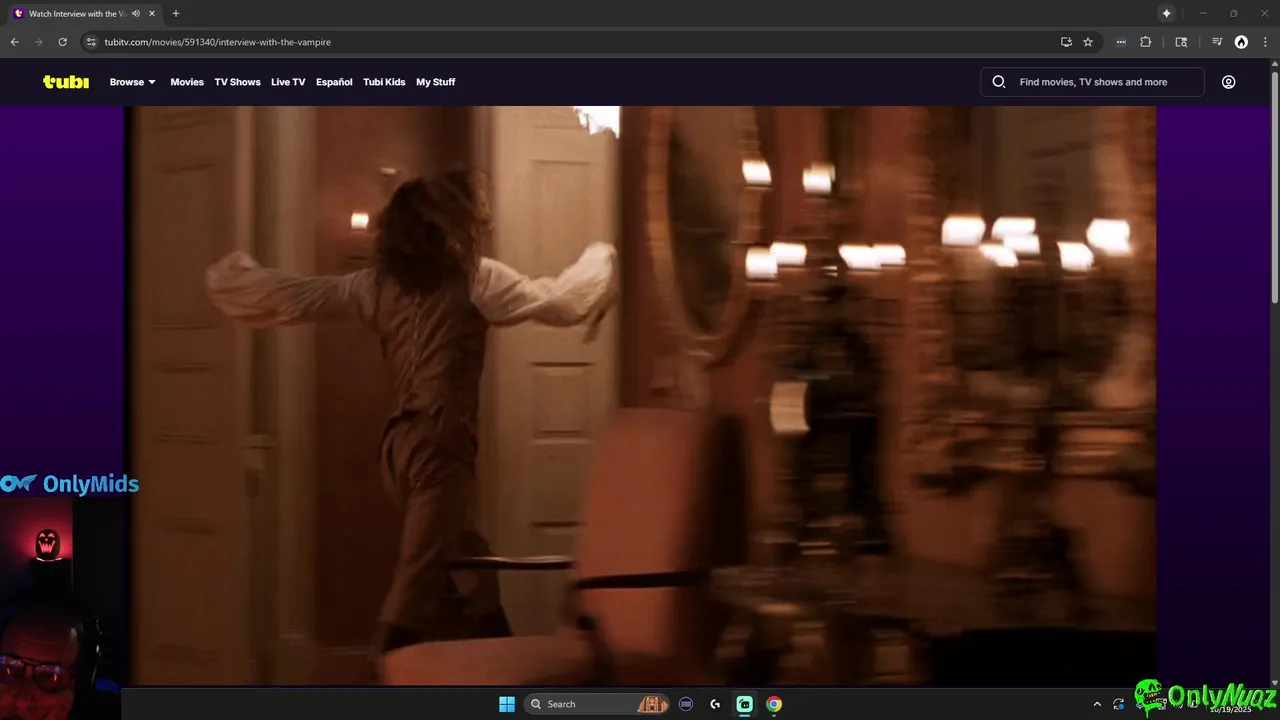Open Chrome three-dot menu
This screenshot has height=720, width=1280.
click(x=1265, y=42)
